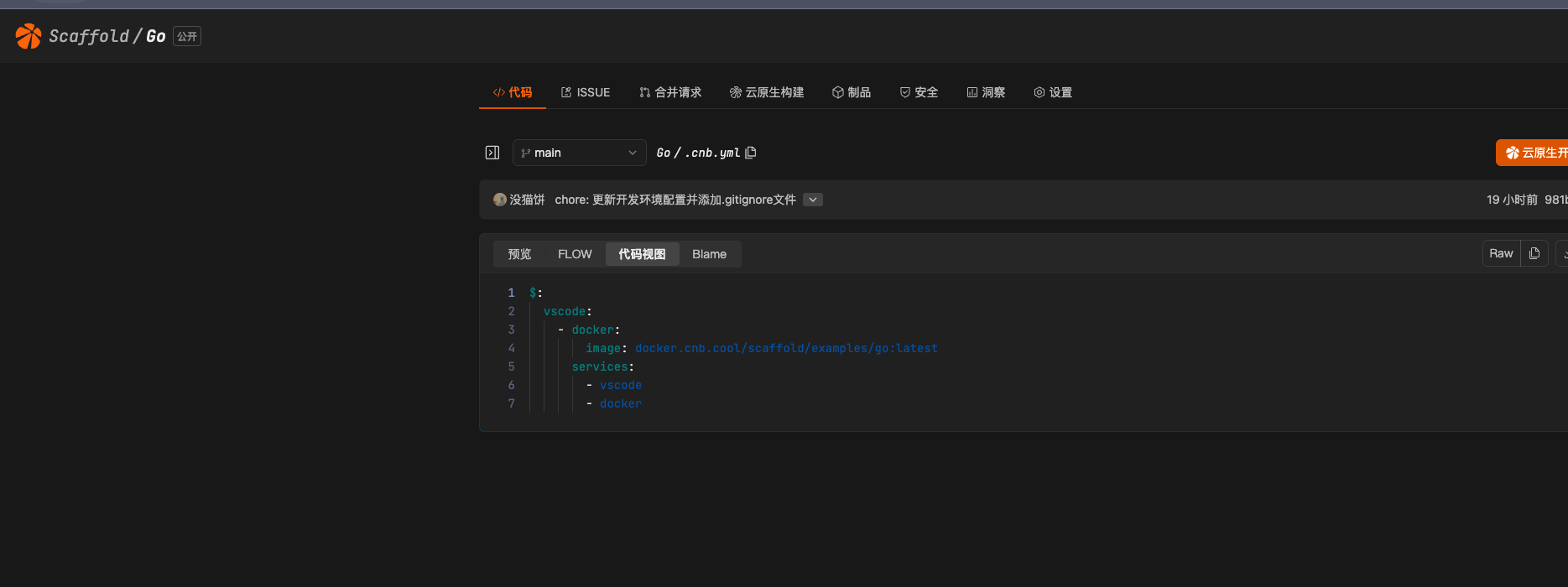The height and width of the screenshot is (587, 1568).
Task: Toggle the file tree sidebar panel
Action: tap(492, 153)
